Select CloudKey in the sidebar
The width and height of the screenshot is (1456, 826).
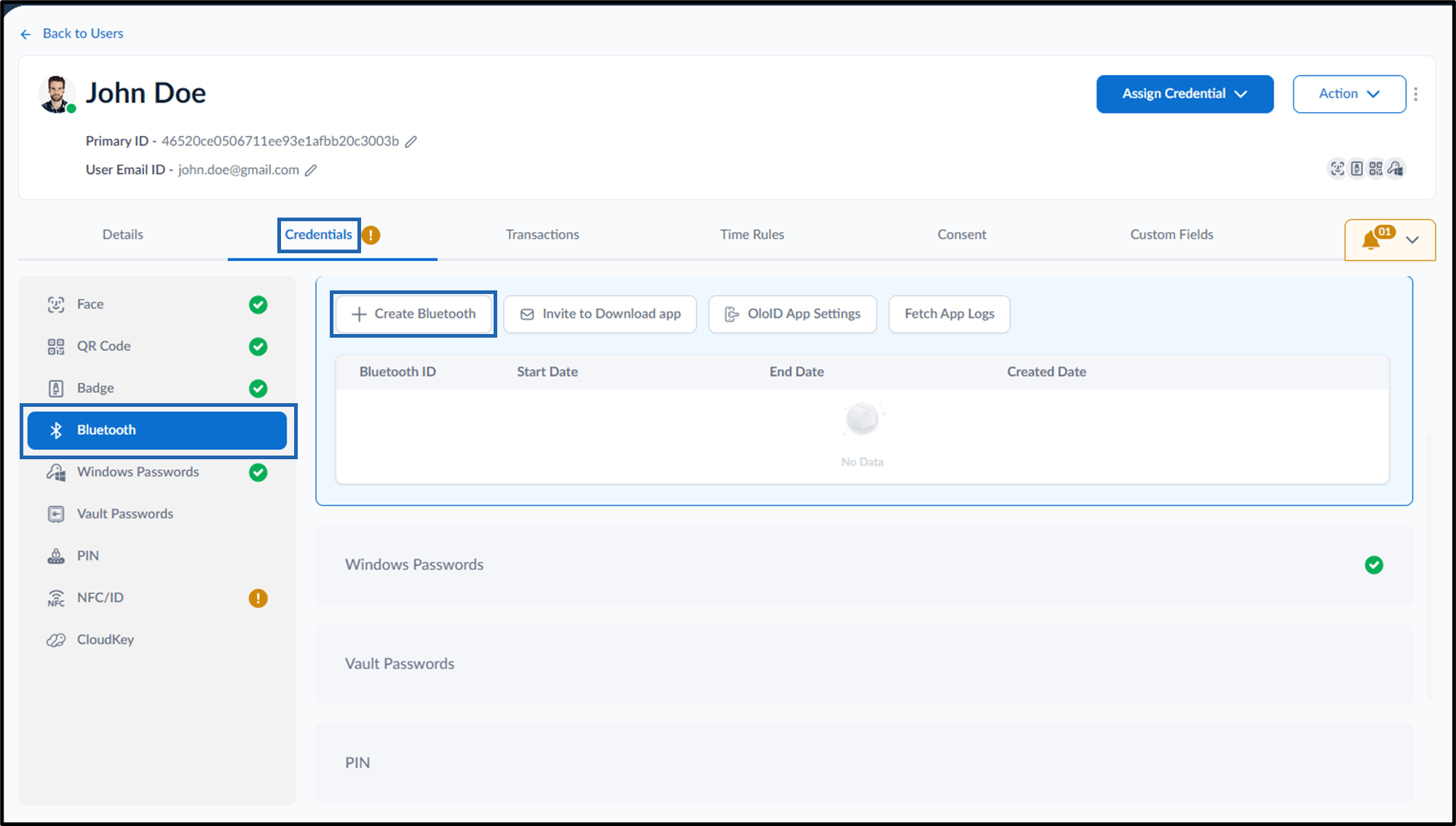(157, 640)
